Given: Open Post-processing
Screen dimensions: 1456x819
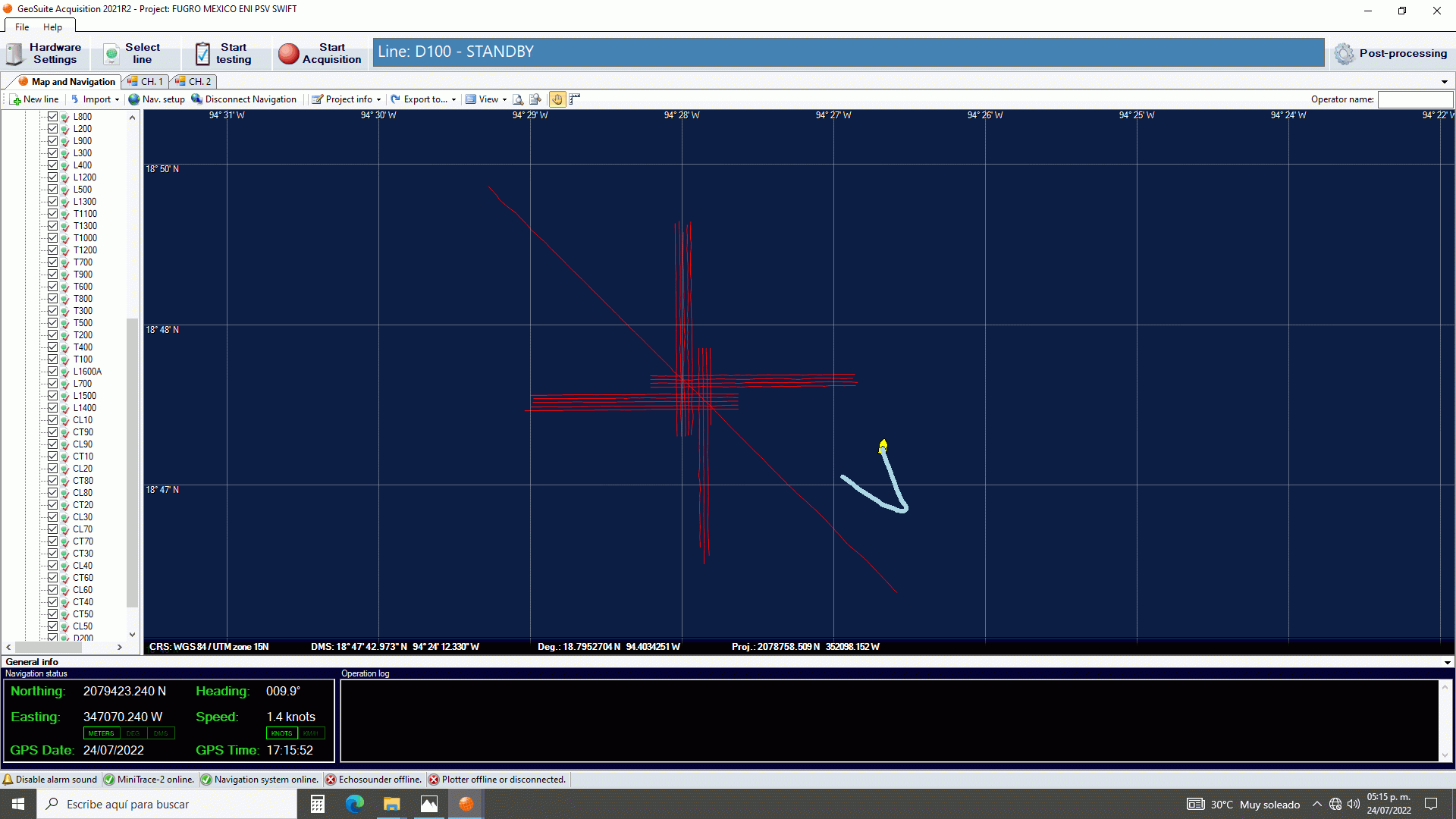Looking at the screenshot, I should pos(1392,53).
